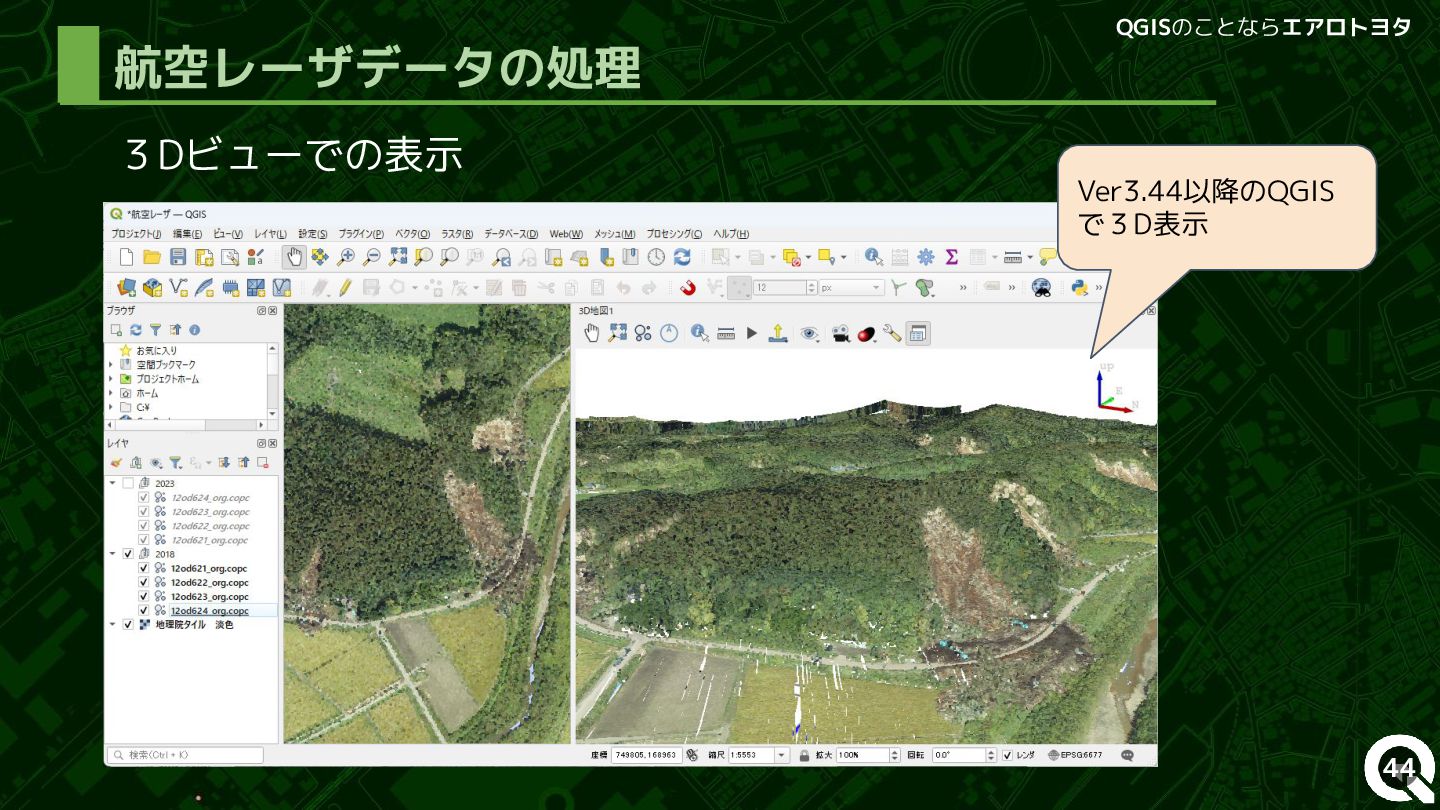Open the messages log icon in status bar
1440x810 pixels.
pyautogui.click(x=1128, y=755)
